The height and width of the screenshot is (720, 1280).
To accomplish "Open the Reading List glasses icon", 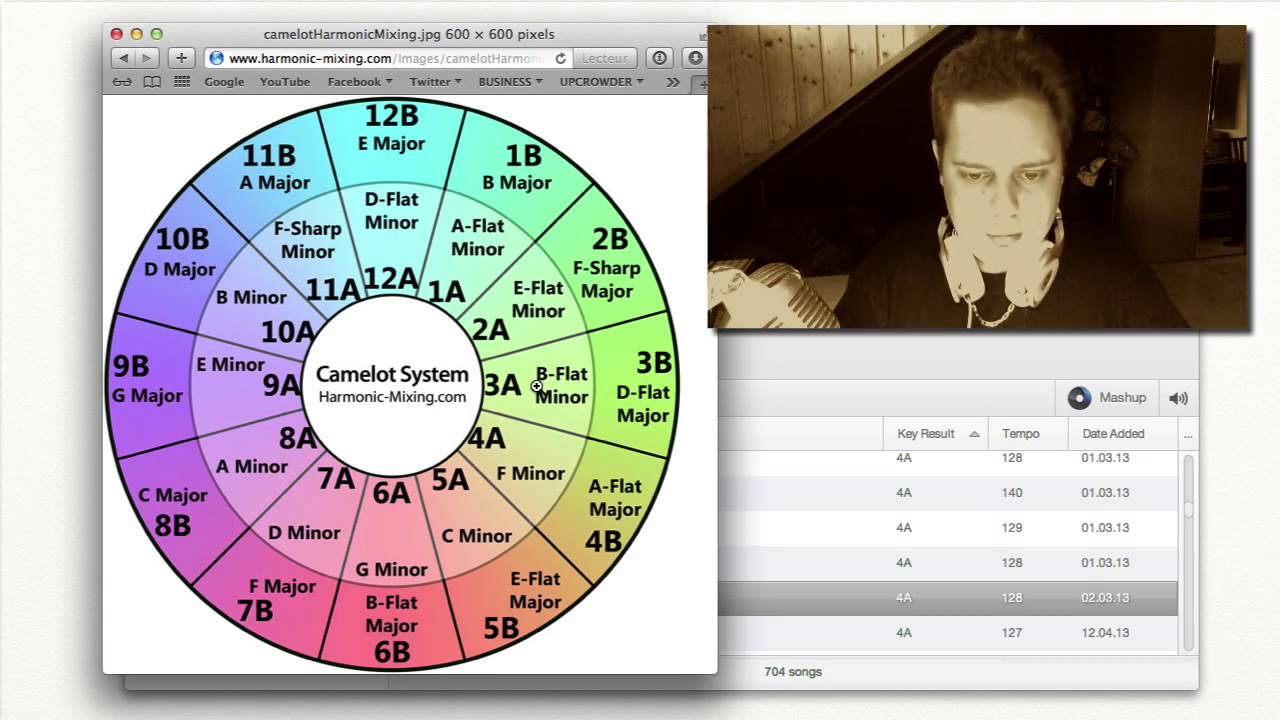I will (121, 82).
